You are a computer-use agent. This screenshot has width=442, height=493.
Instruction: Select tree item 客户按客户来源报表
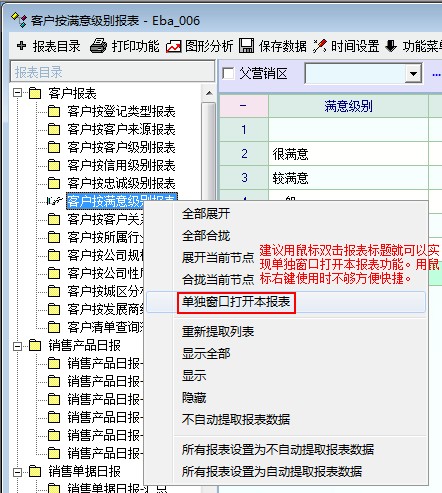[121, 129]
